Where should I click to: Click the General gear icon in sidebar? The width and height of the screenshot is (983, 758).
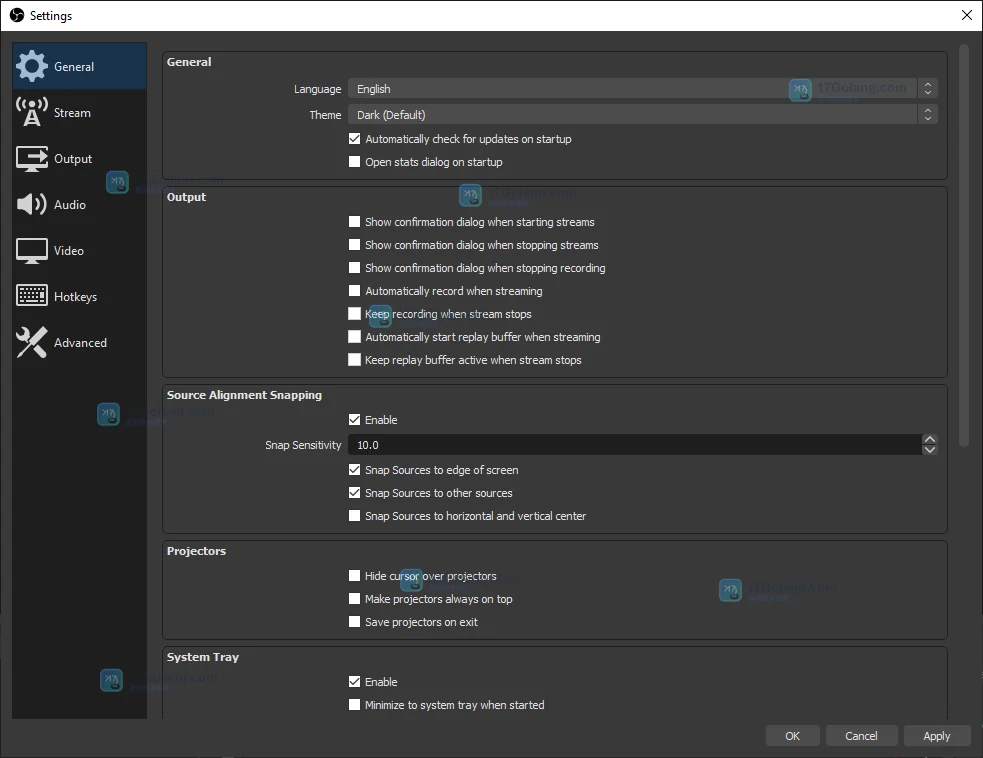click(31, 66)
